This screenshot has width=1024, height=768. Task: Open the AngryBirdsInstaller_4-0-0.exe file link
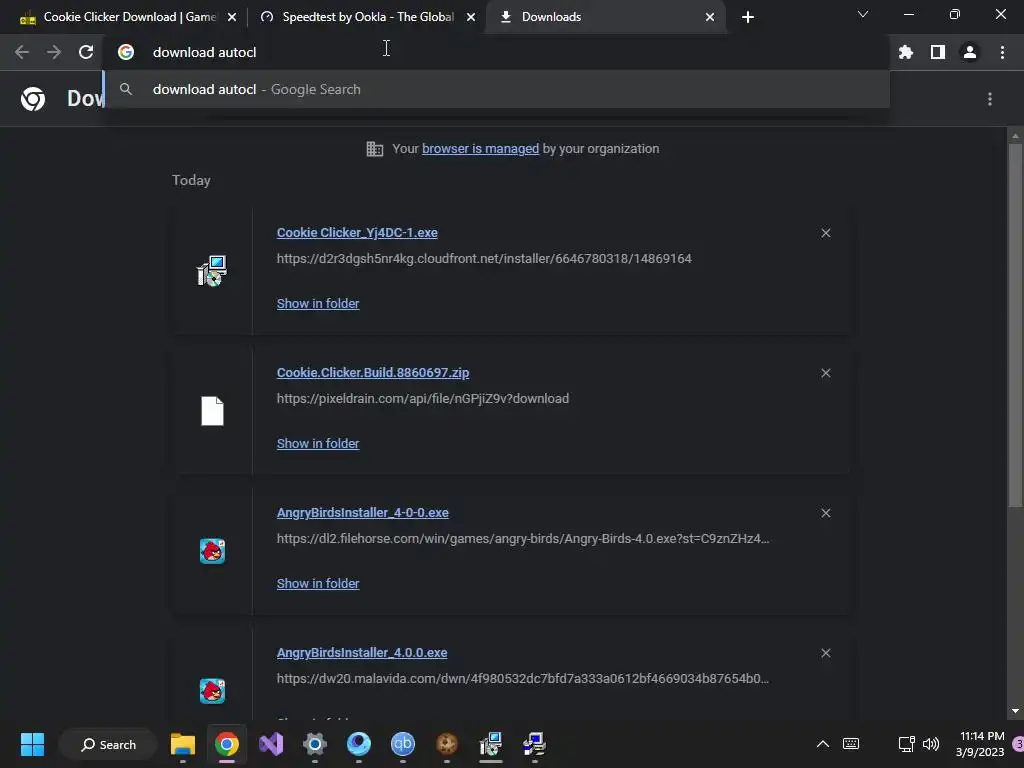tap(362, 513)
